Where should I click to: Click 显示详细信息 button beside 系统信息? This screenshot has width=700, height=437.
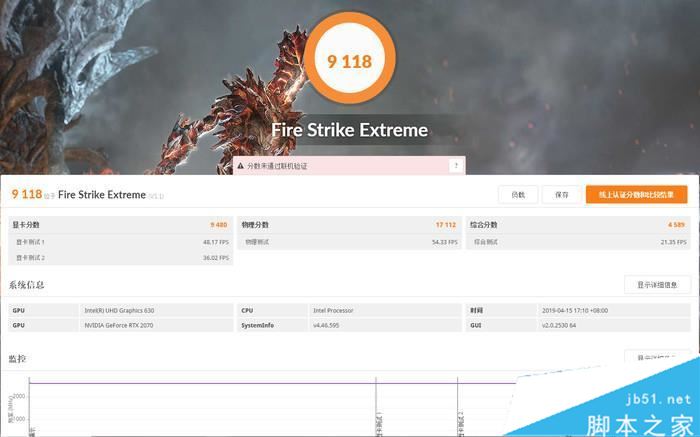click(x=657, y=285)
